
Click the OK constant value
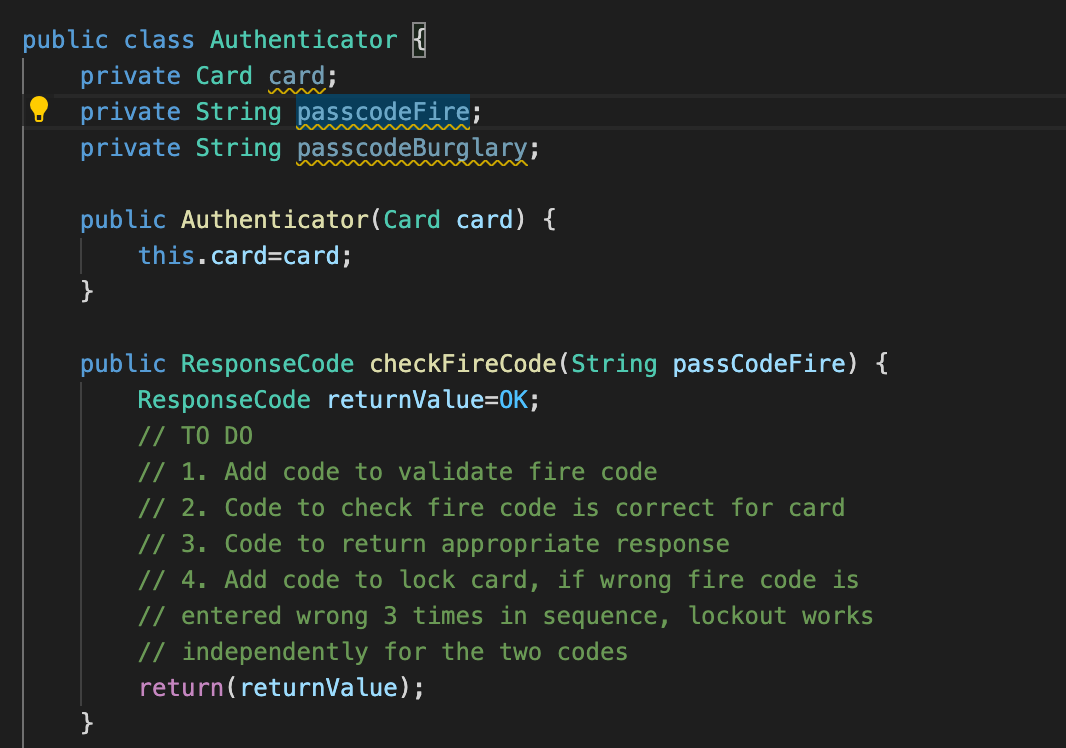point(513,400)
